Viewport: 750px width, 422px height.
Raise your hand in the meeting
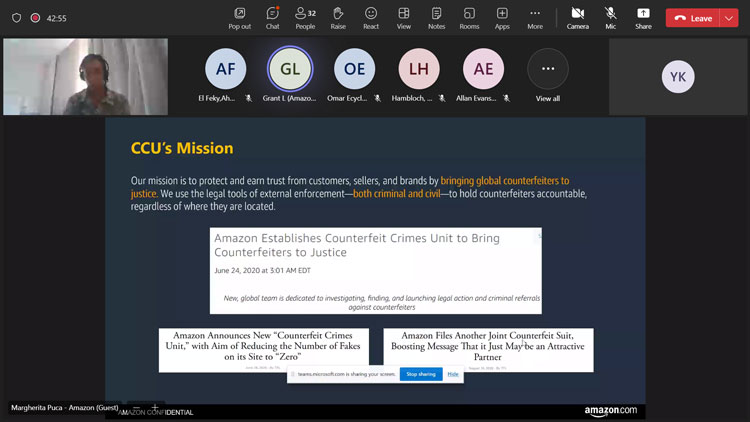tap(338, 17)
